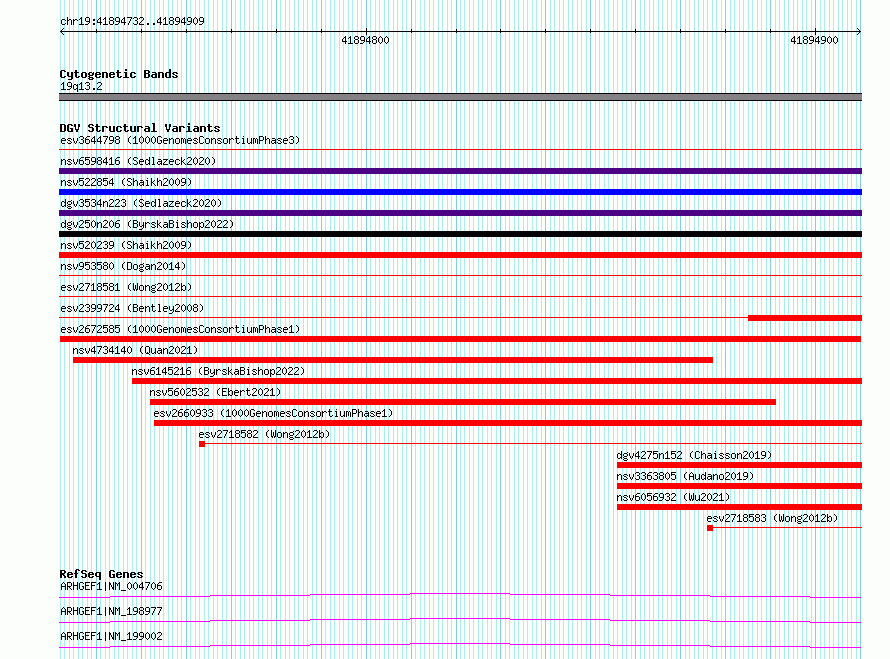Open variant dgv250n206 (ByrskaBishop2022) label

pyautogui.click(x=147, y=224)
